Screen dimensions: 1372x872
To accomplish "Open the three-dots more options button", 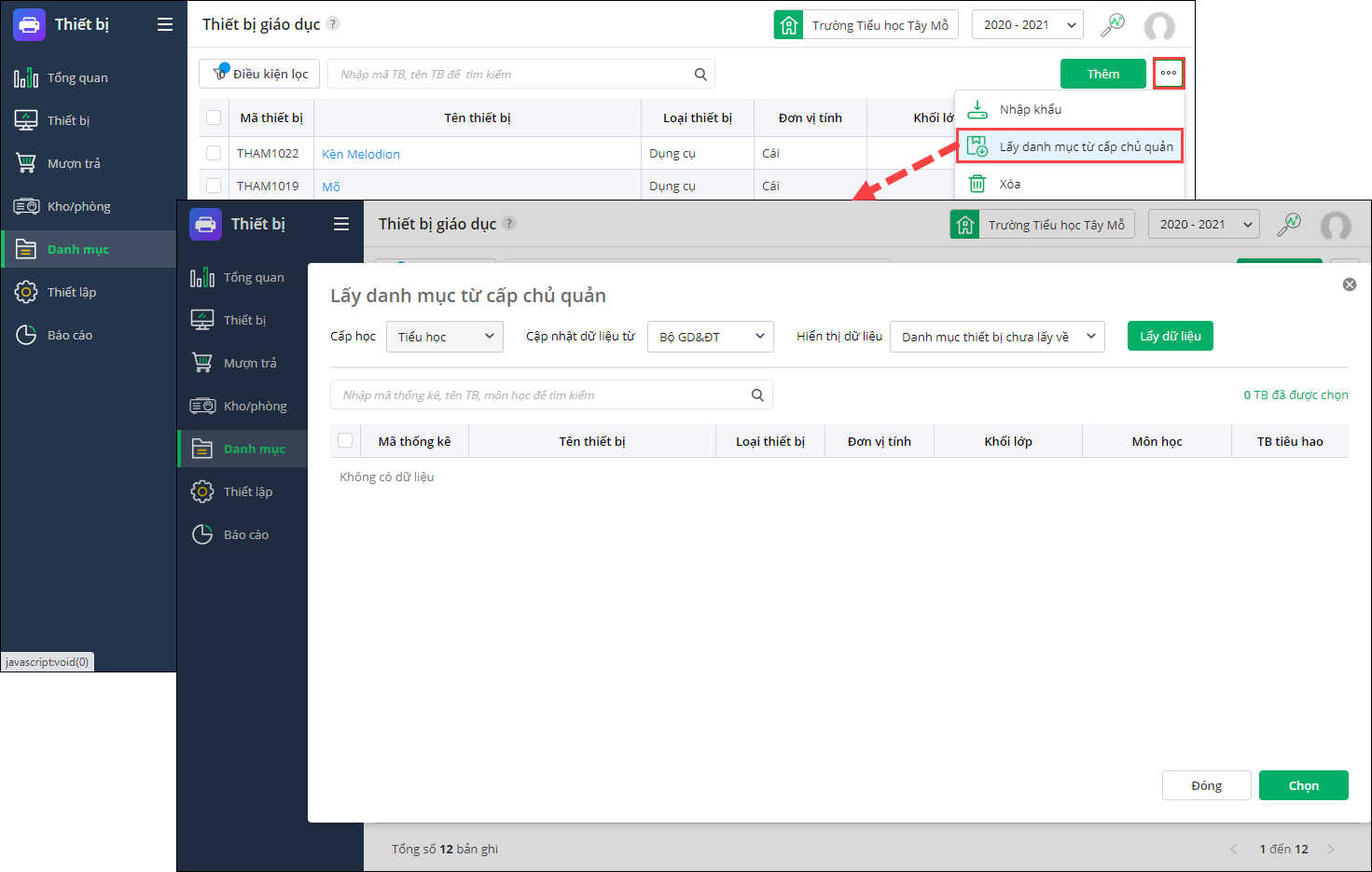I will pyautogui.click(x=1169, y=74).
